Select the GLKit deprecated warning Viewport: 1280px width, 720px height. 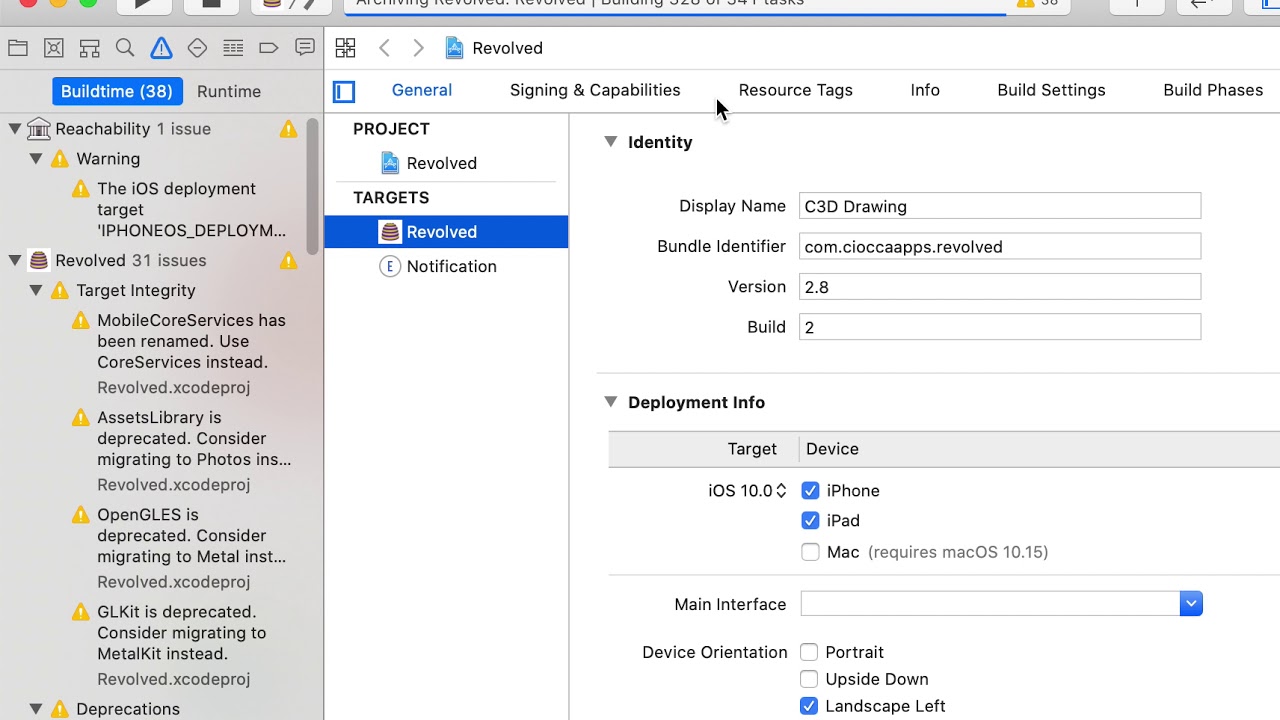(x=180, y=644)
